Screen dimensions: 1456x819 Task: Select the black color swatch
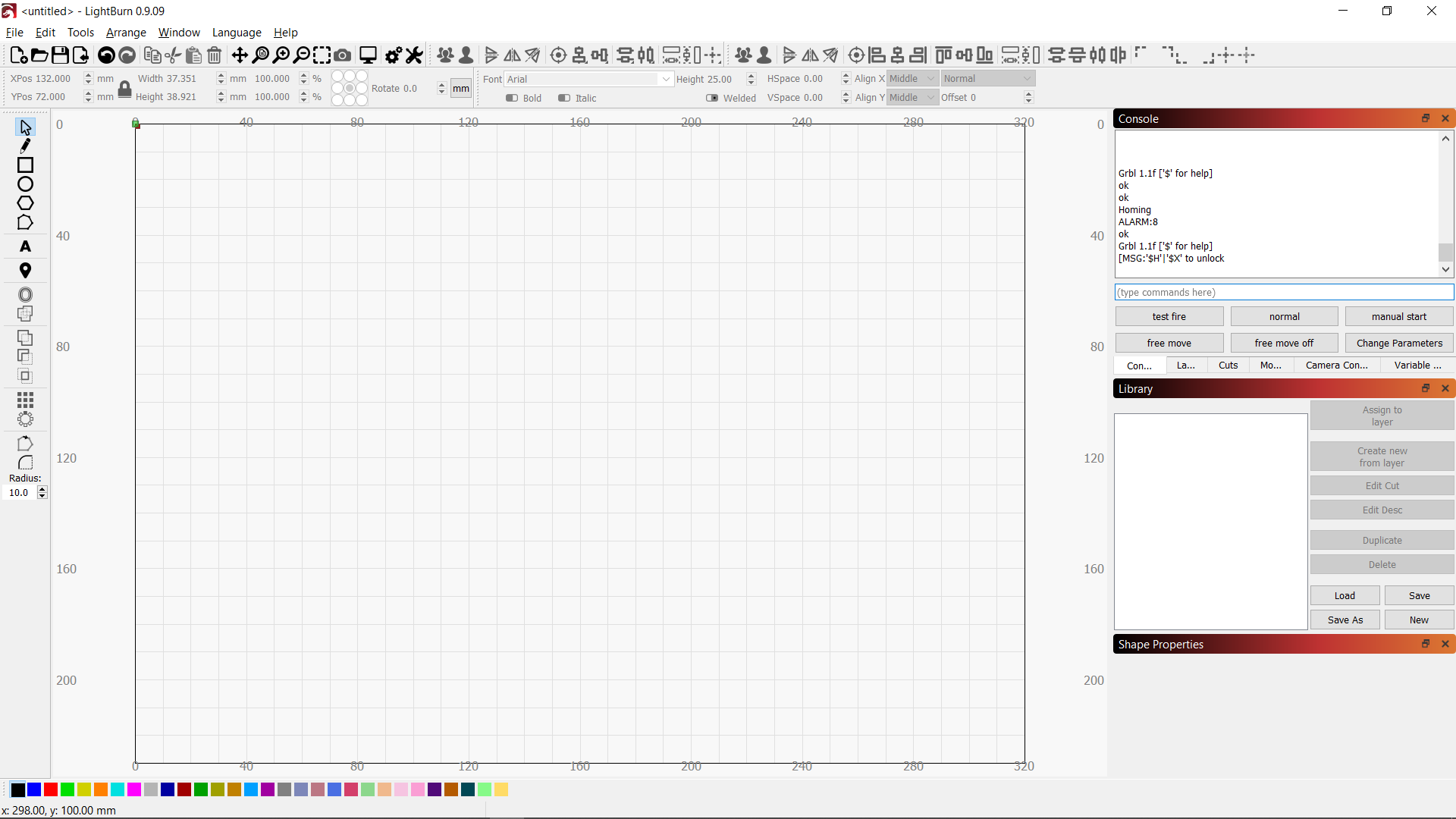point(17,790)
